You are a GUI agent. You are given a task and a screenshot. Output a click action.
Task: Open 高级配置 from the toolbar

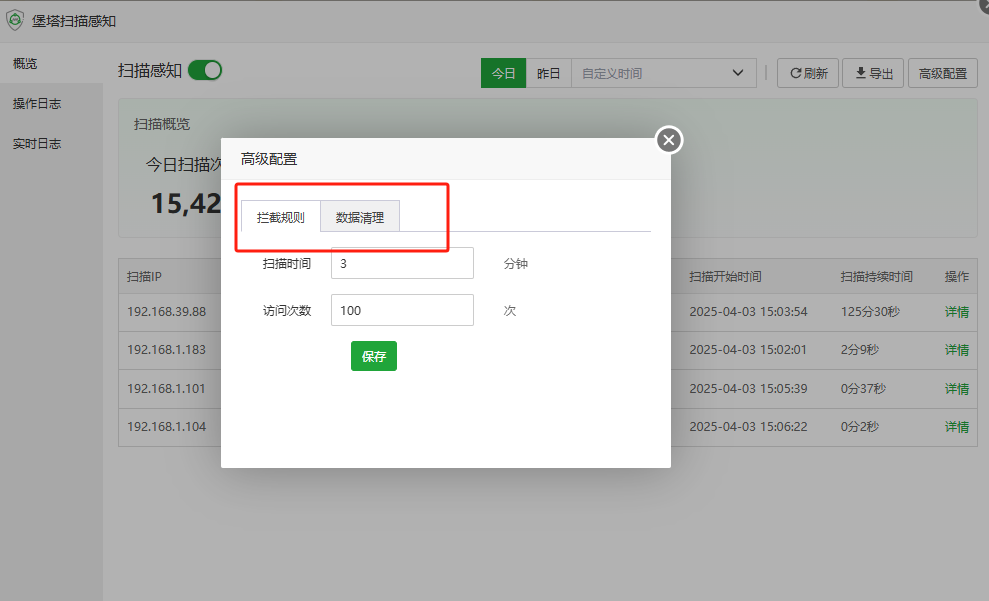tap(943, 73)
